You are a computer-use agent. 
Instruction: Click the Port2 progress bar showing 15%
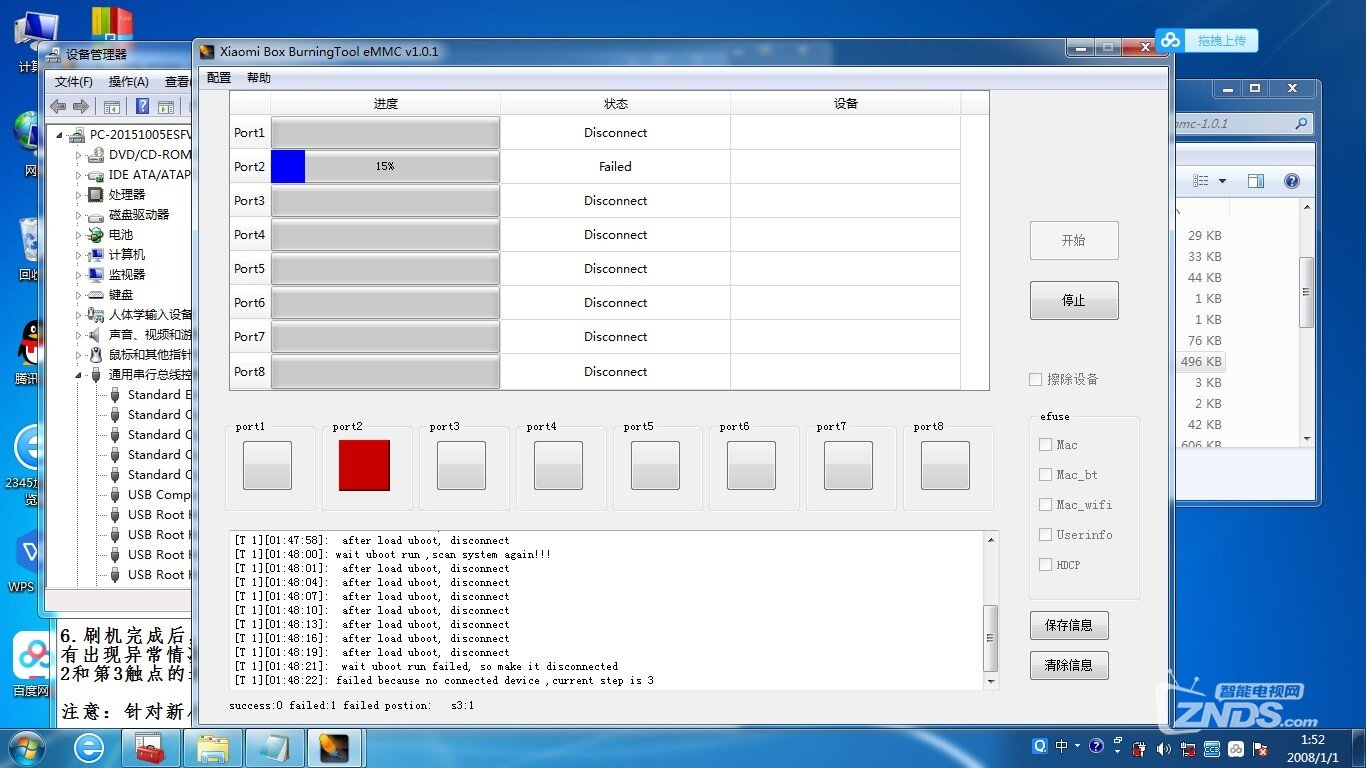tap(385, 166)
